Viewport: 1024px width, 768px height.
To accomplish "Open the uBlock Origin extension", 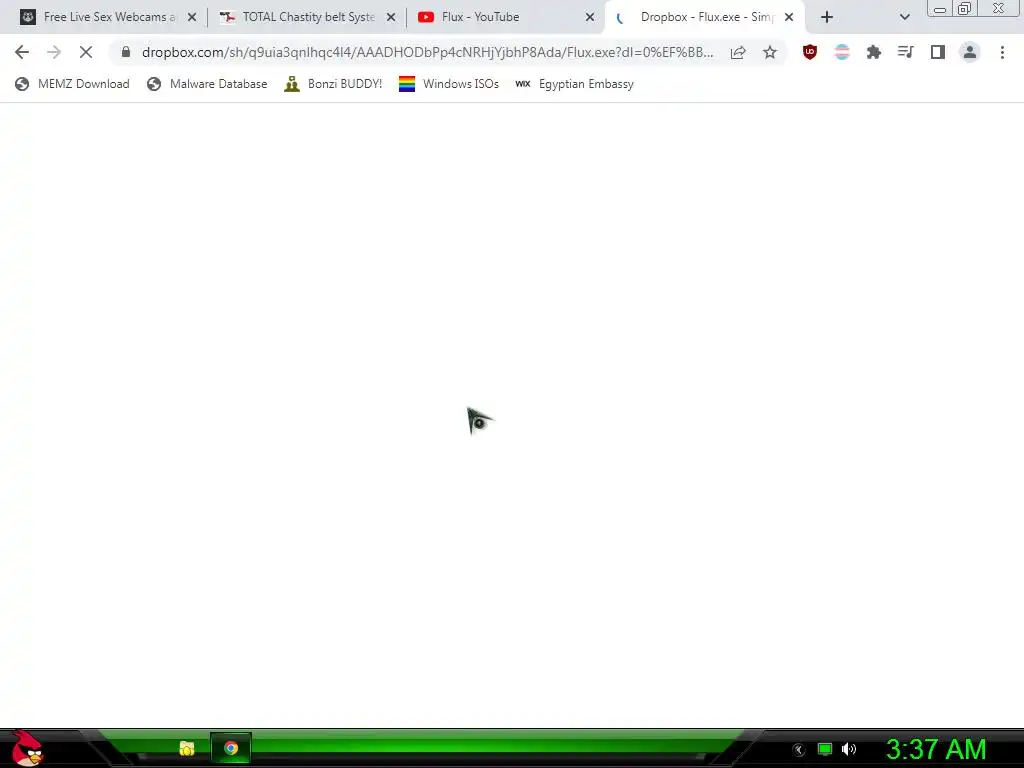I will click(810, 52).
